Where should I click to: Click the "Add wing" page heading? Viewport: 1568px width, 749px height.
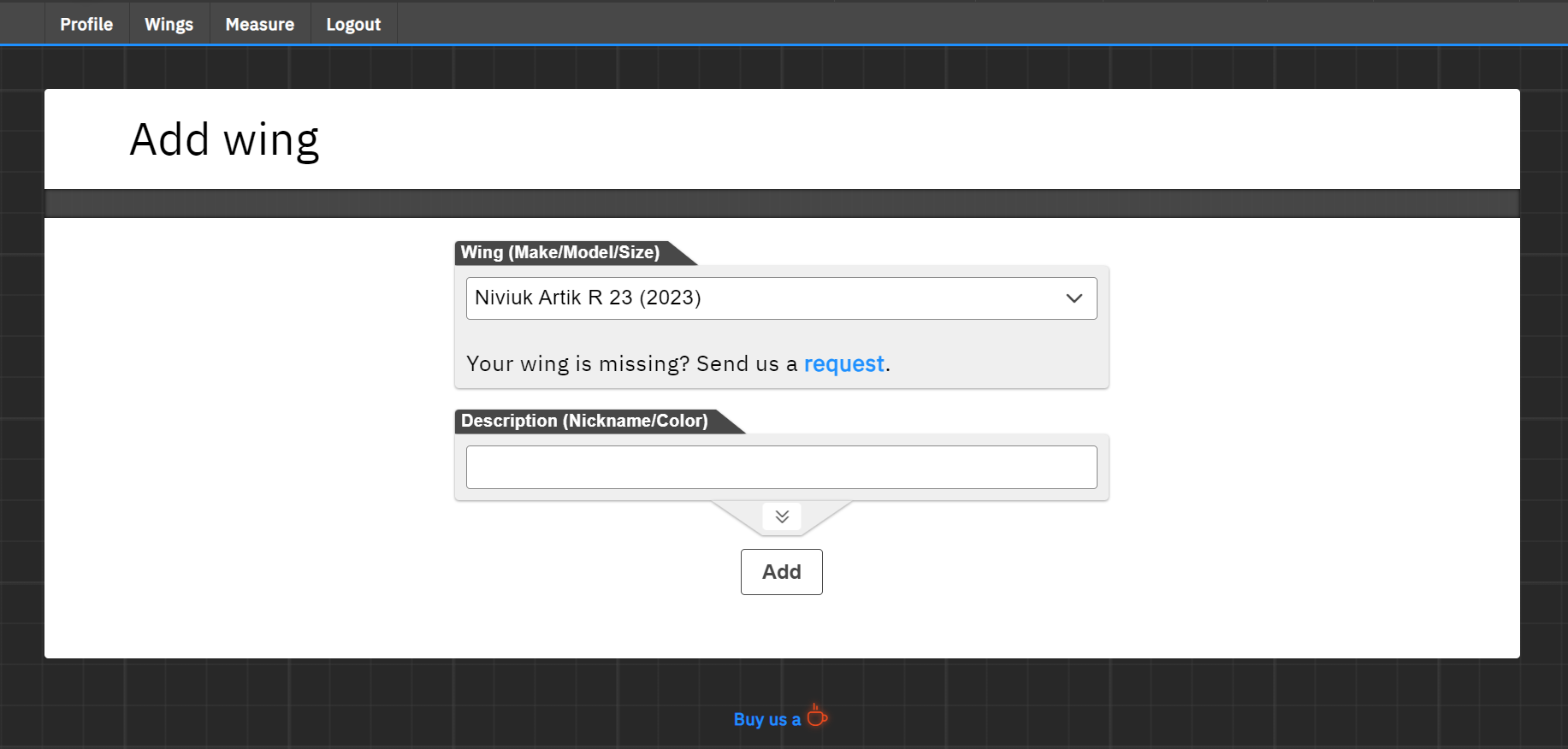click(x=224, y=139)
